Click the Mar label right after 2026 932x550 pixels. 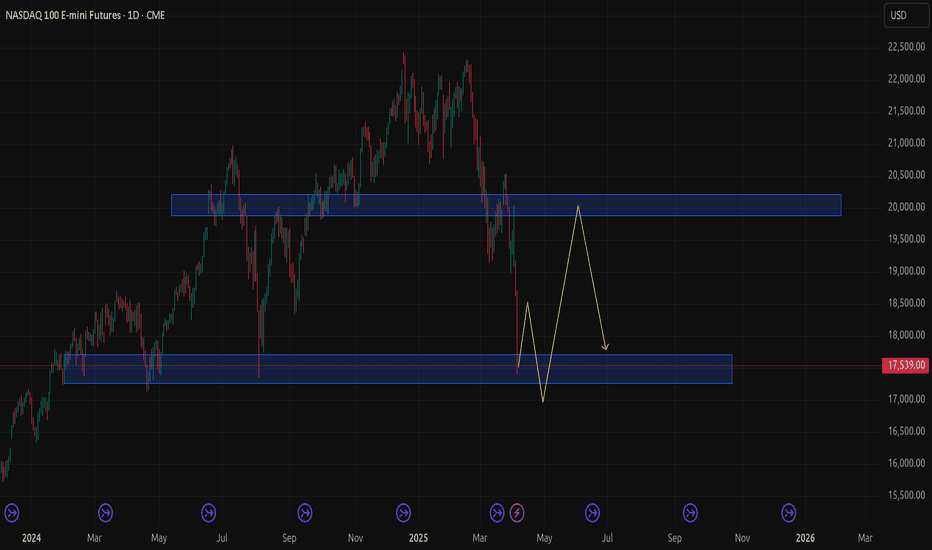tap(865, 538)
